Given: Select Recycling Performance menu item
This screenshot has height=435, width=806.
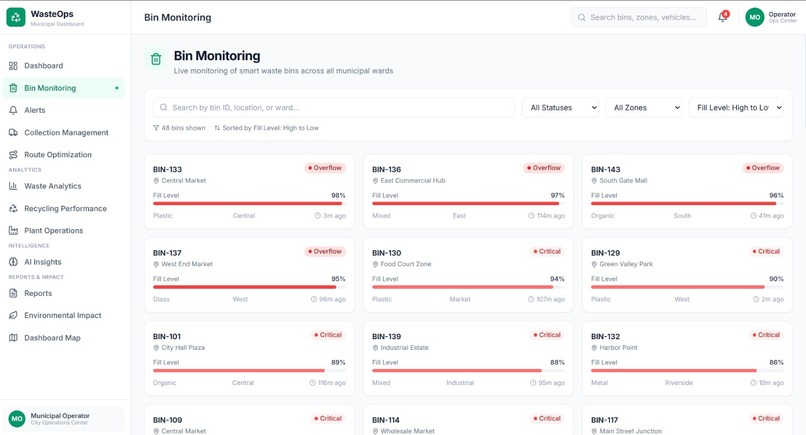Looking at the screenshot, I should point(63,208).
